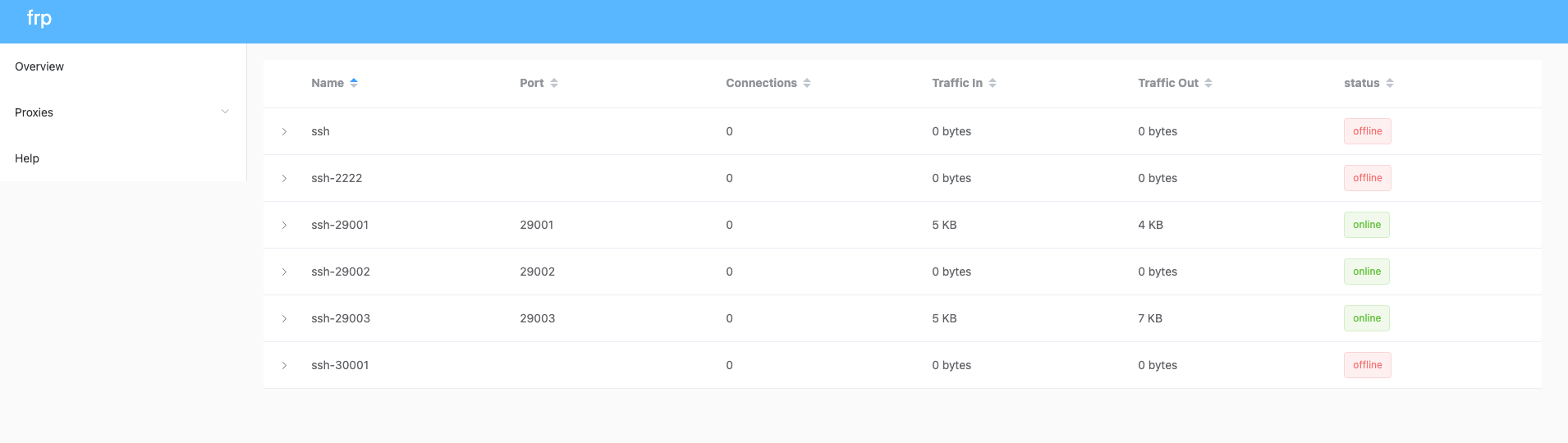Expand the ssh row details
Screen dimensions: 1568x443
click(284, 131)
